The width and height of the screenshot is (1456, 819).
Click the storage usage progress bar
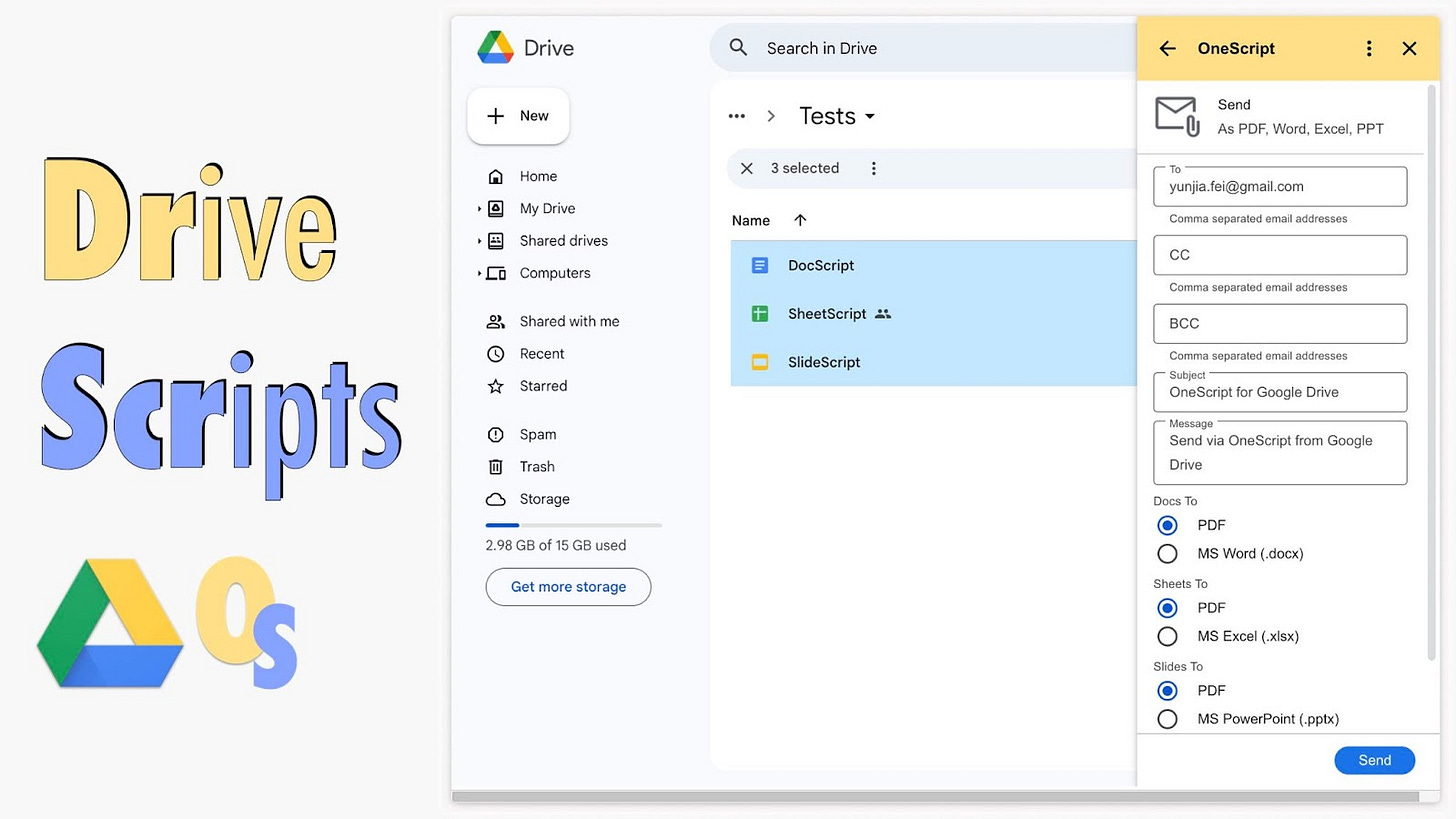point(573,525)
